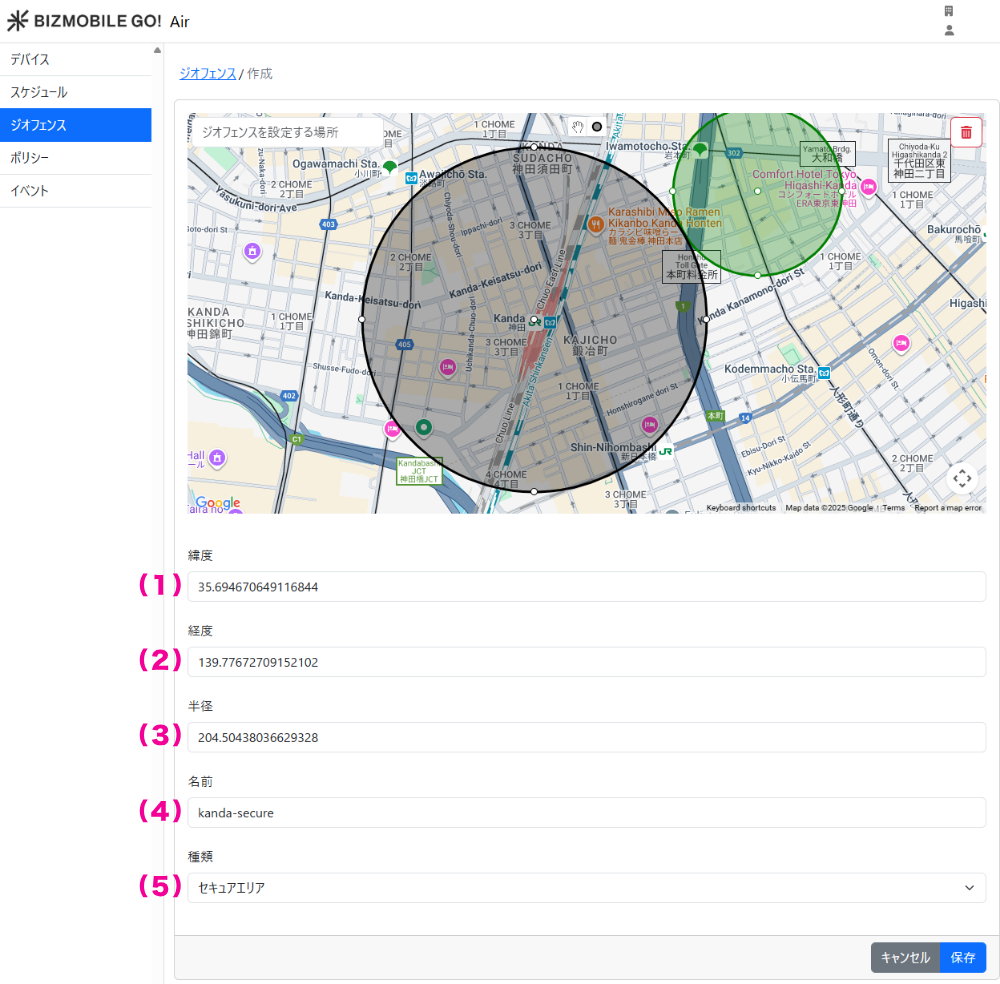This screenshot has width=1000, height=984.
Task: Select the ポリシー sidebar item
Action: [75, 158]
